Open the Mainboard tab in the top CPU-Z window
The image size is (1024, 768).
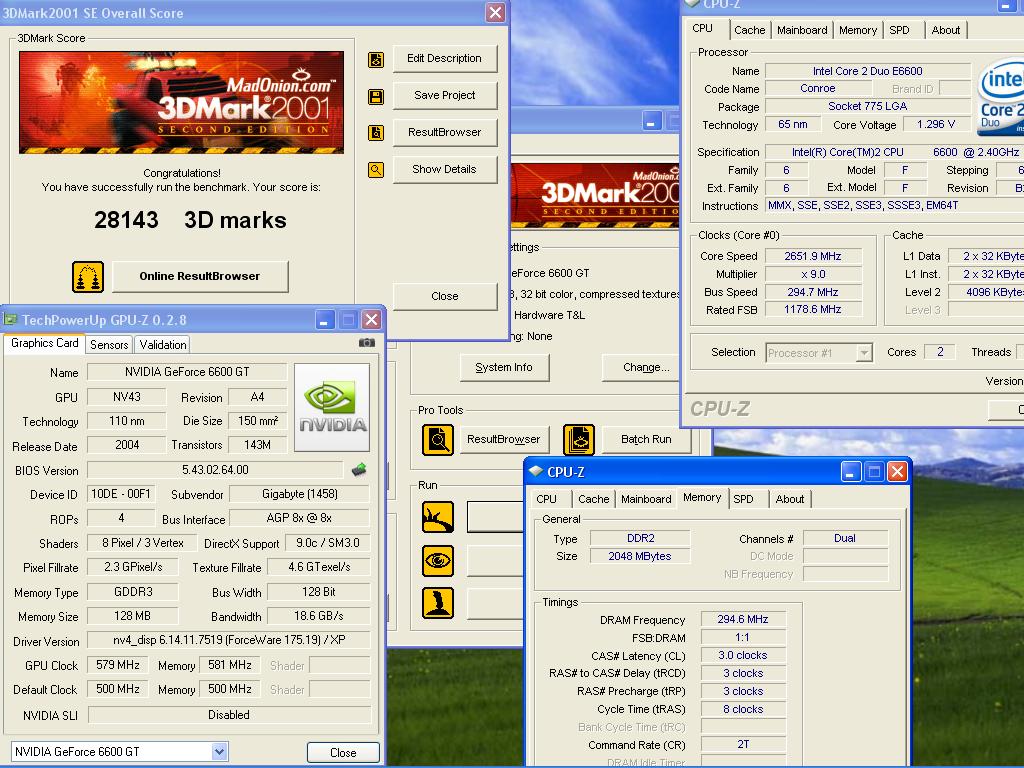tap(802, 30)
